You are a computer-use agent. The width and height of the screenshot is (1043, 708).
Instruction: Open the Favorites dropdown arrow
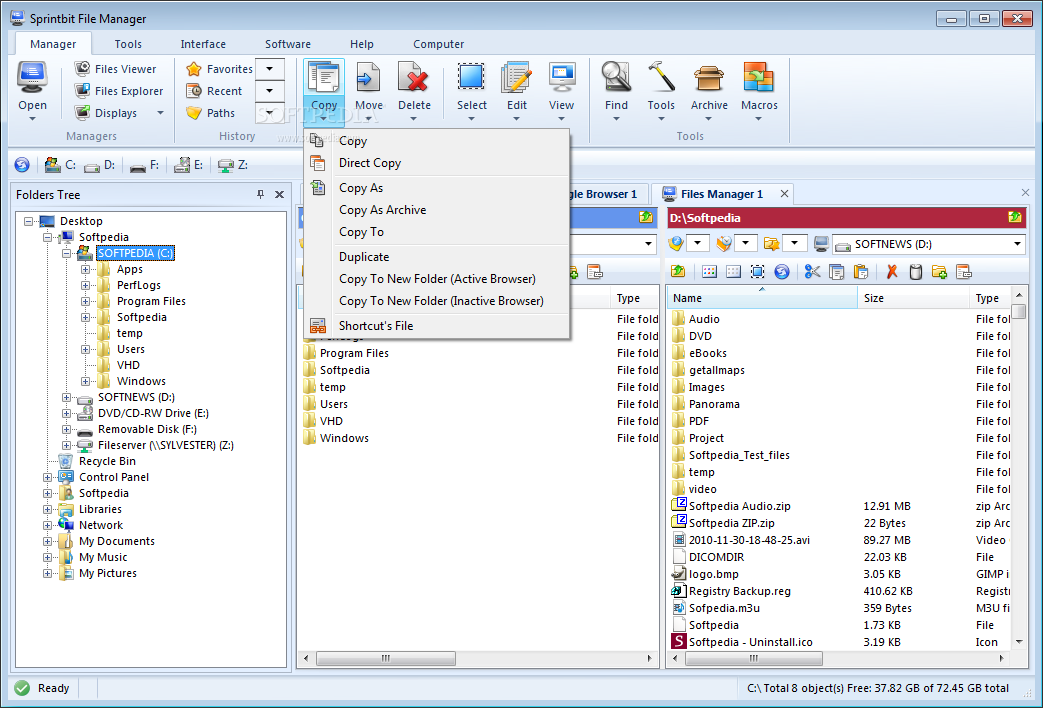269,69
